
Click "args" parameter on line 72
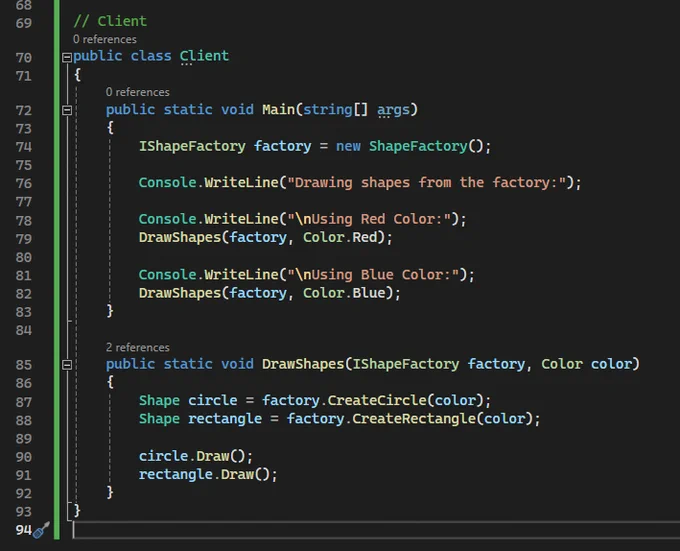tap(393, 109)
